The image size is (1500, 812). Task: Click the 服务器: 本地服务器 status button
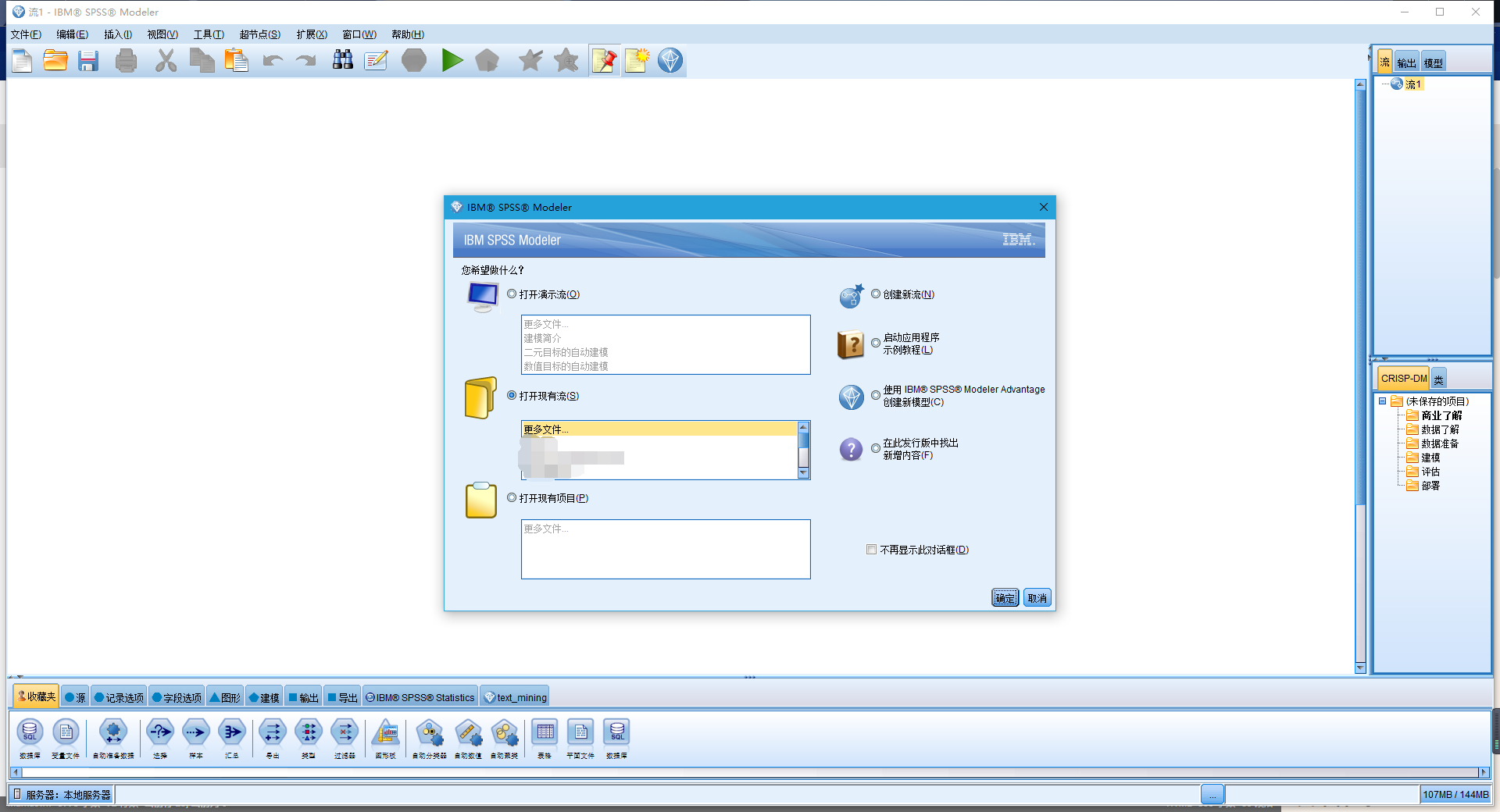pos(62,795)
